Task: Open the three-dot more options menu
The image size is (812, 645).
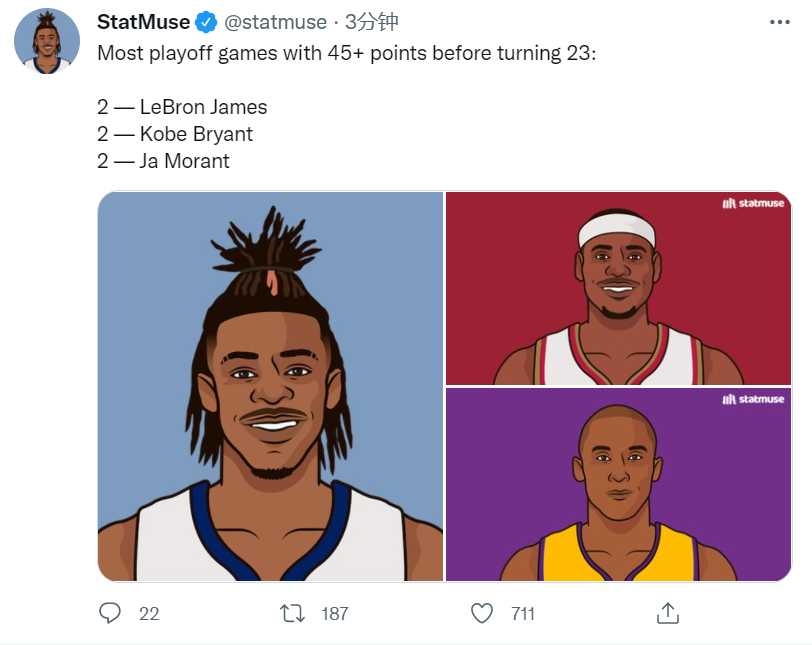Action: (779, 22)
